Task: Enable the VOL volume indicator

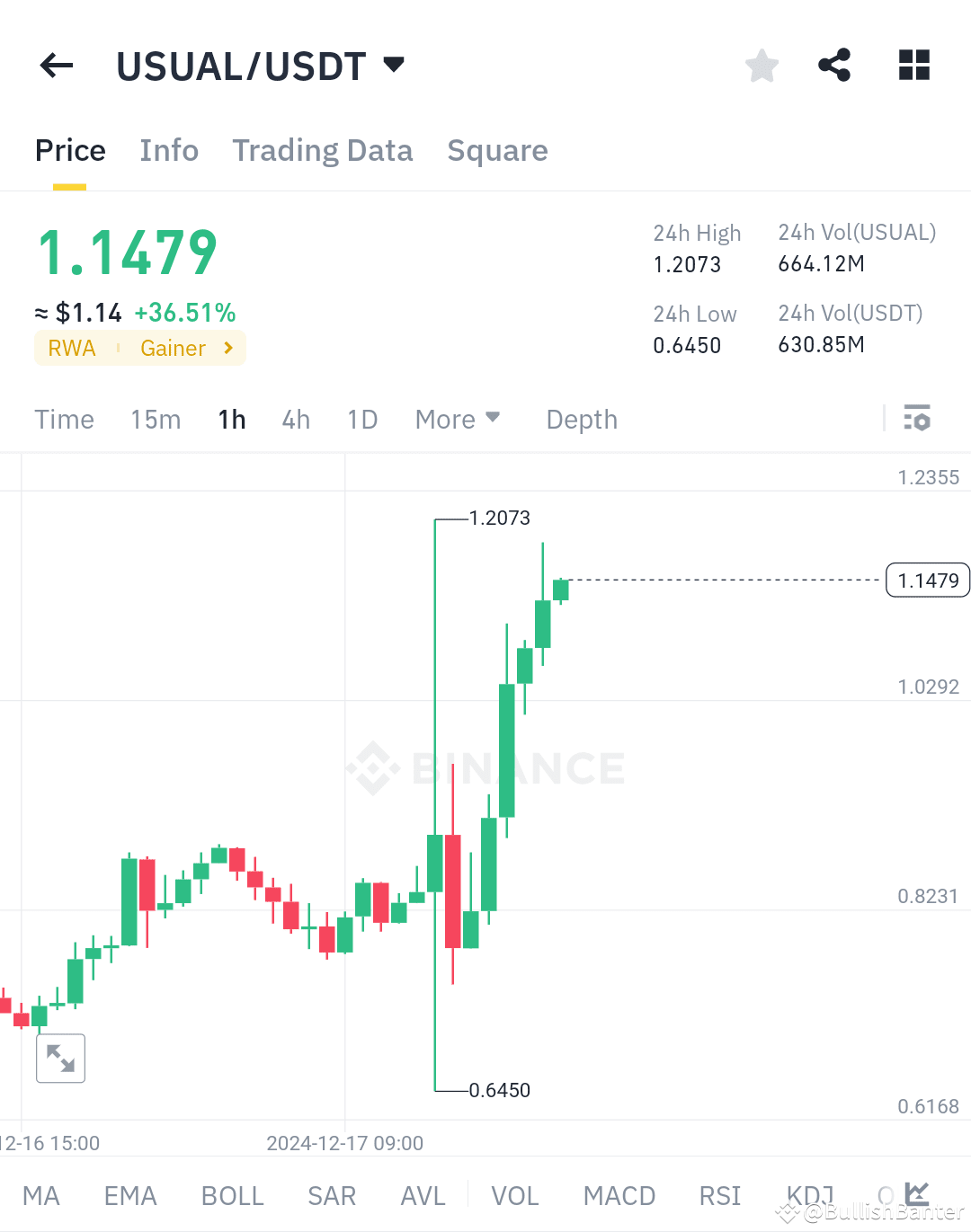Action: (515, 1195)
